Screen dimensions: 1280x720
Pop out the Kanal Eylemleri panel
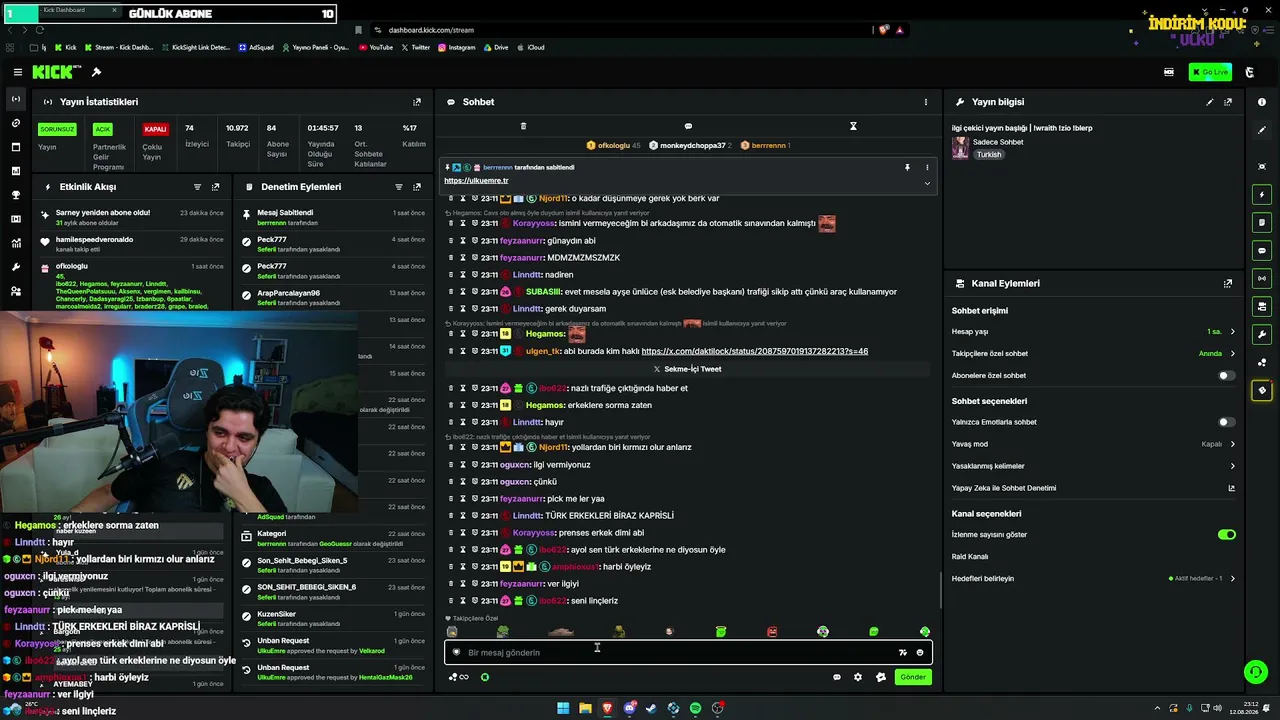click(x=1228, y=284)
